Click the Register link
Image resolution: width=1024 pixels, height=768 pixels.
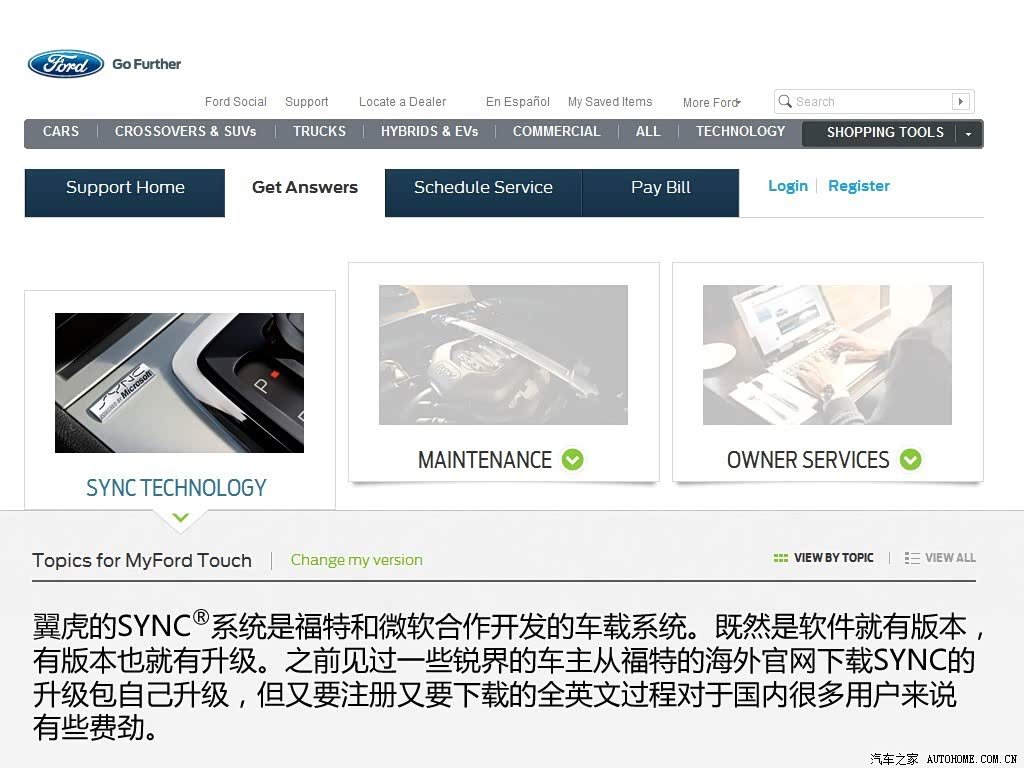[859, 186]
